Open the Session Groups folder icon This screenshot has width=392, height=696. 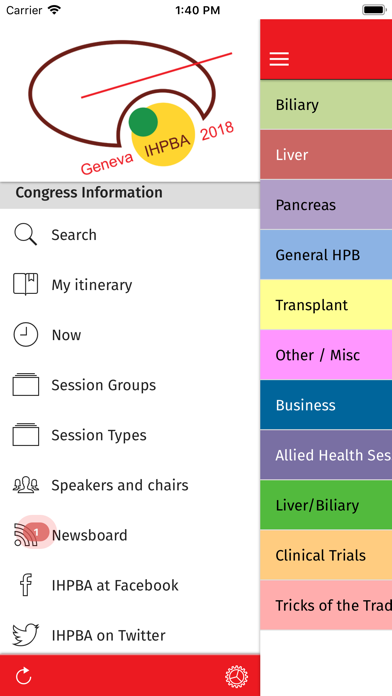coord(25,384)
